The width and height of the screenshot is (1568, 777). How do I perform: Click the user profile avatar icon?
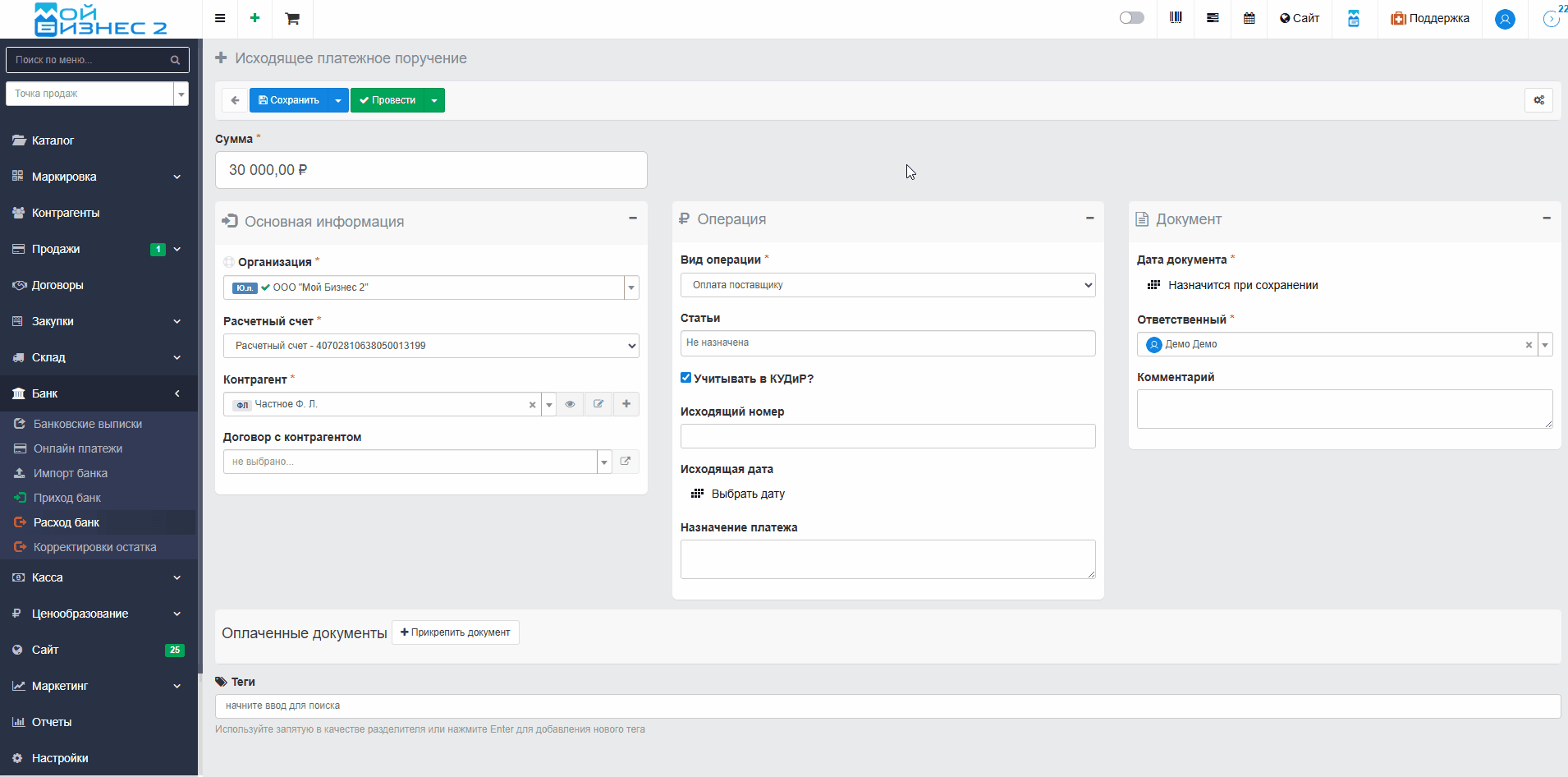[1505, 19]
